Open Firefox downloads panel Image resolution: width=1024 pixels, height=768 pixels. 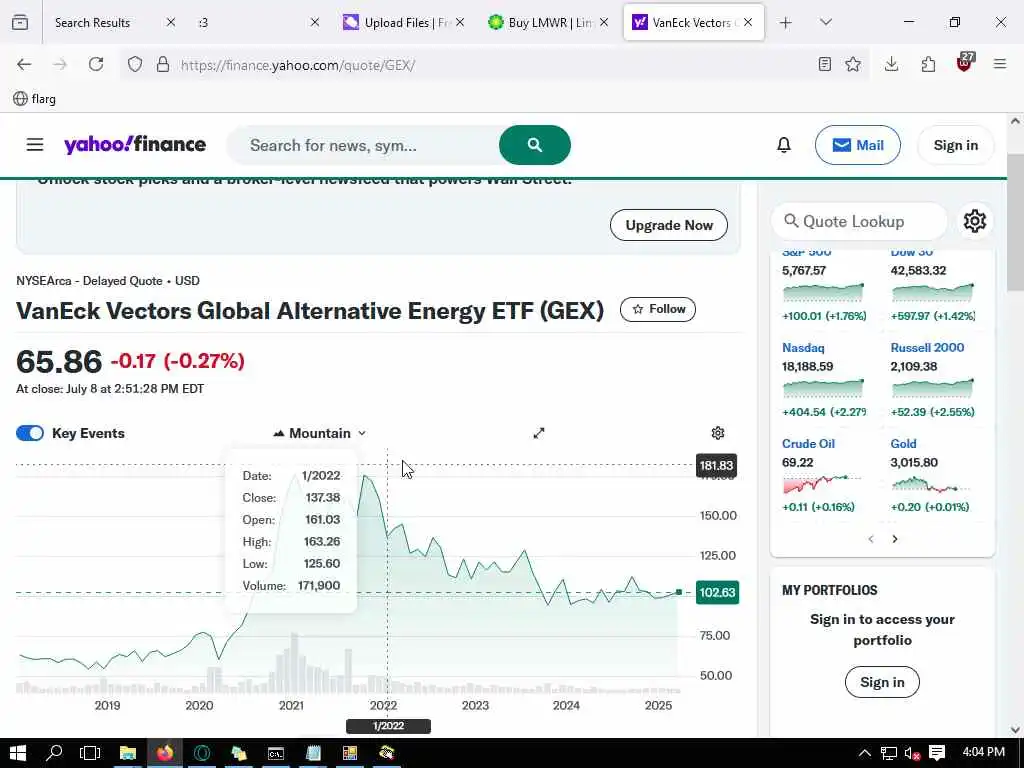[x=891, y=64]
